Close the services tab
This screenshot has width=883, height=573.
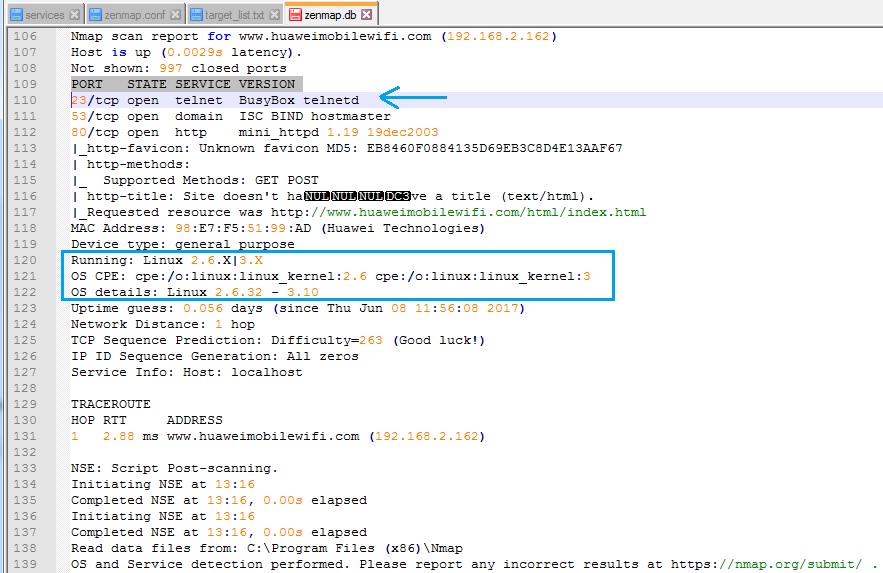point(74,15)
